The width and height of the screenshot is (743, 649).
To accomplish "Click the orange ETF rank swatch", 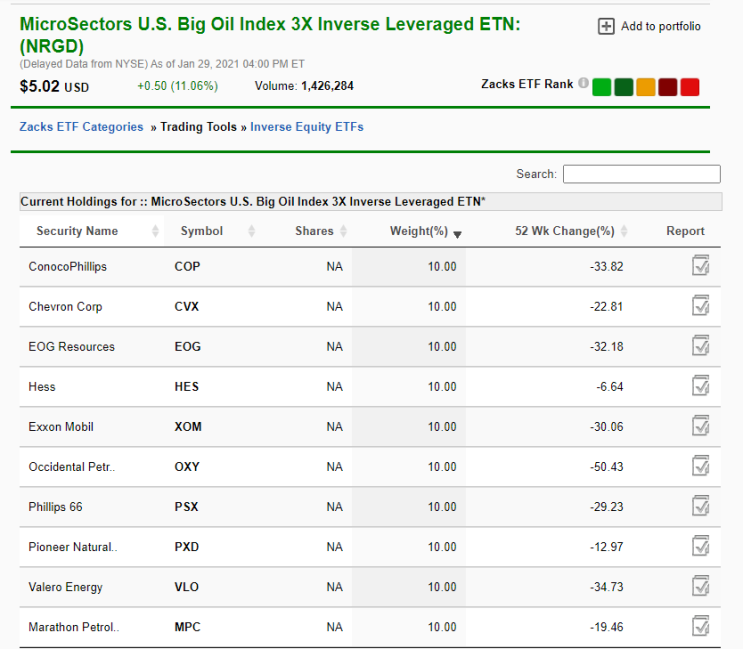I will (x=645, y=87).
